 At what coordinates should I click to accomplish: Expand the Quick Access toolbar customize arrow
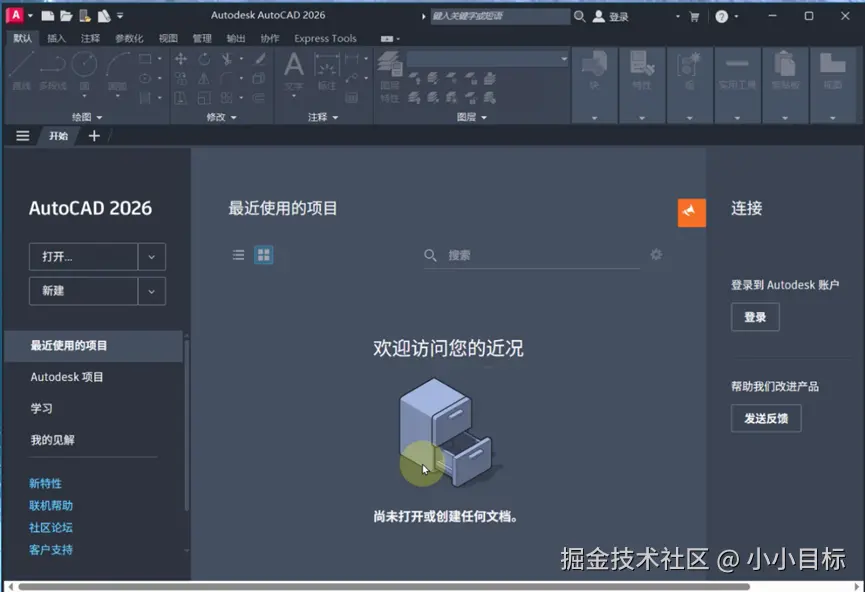coord(120,16)
